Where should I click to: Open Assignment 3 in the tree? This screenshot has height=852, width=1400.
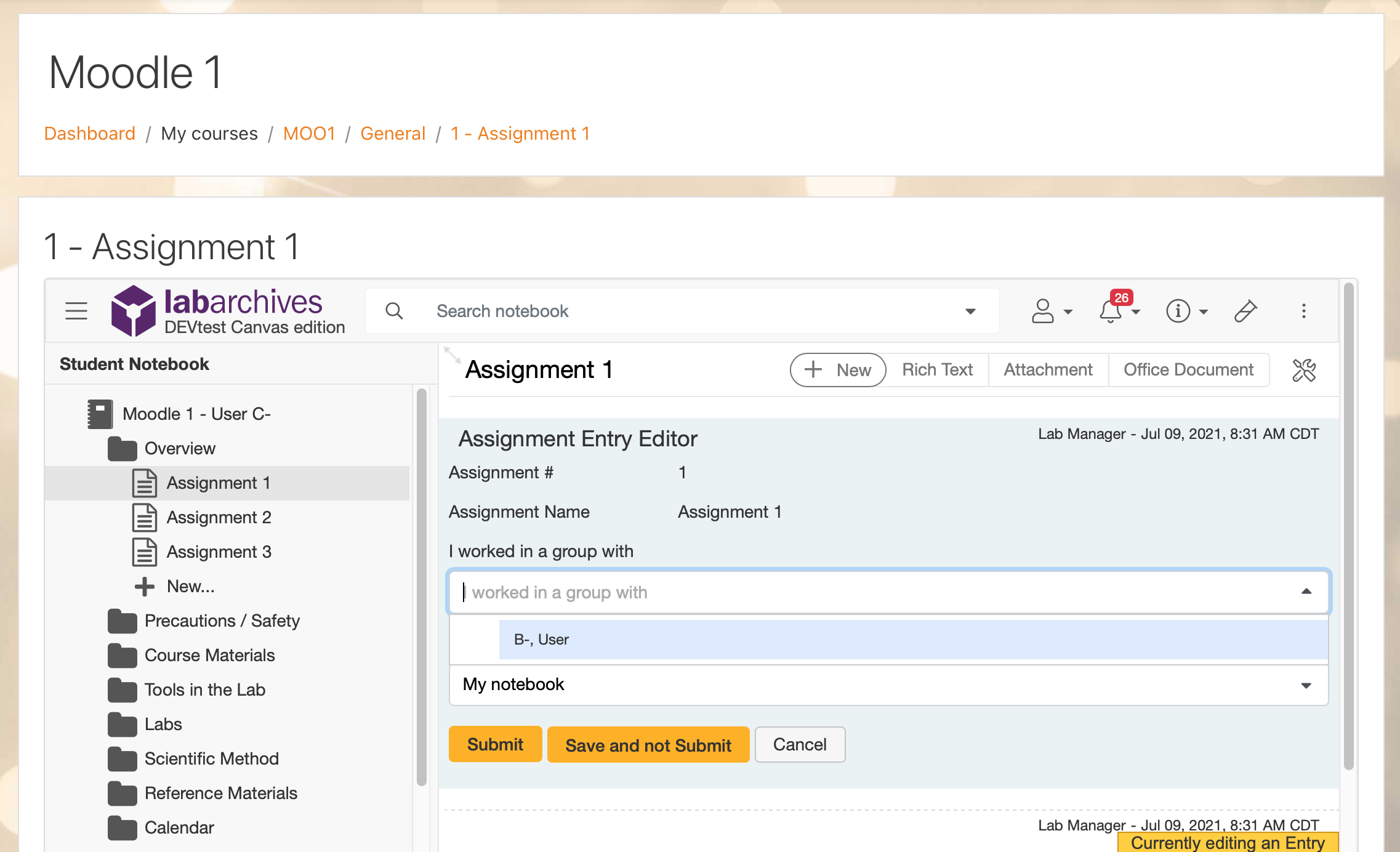219,552
